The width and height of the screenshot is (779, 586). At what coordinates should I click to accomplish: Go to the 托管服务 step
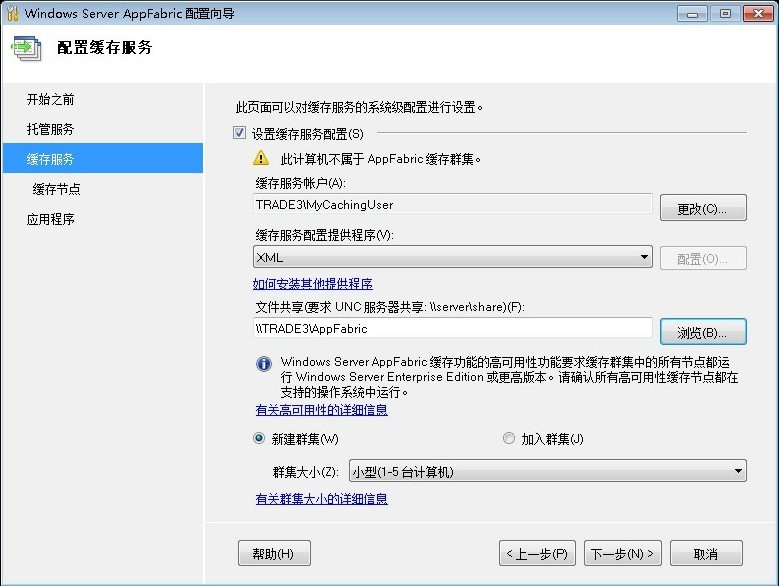tap(50, 129)
